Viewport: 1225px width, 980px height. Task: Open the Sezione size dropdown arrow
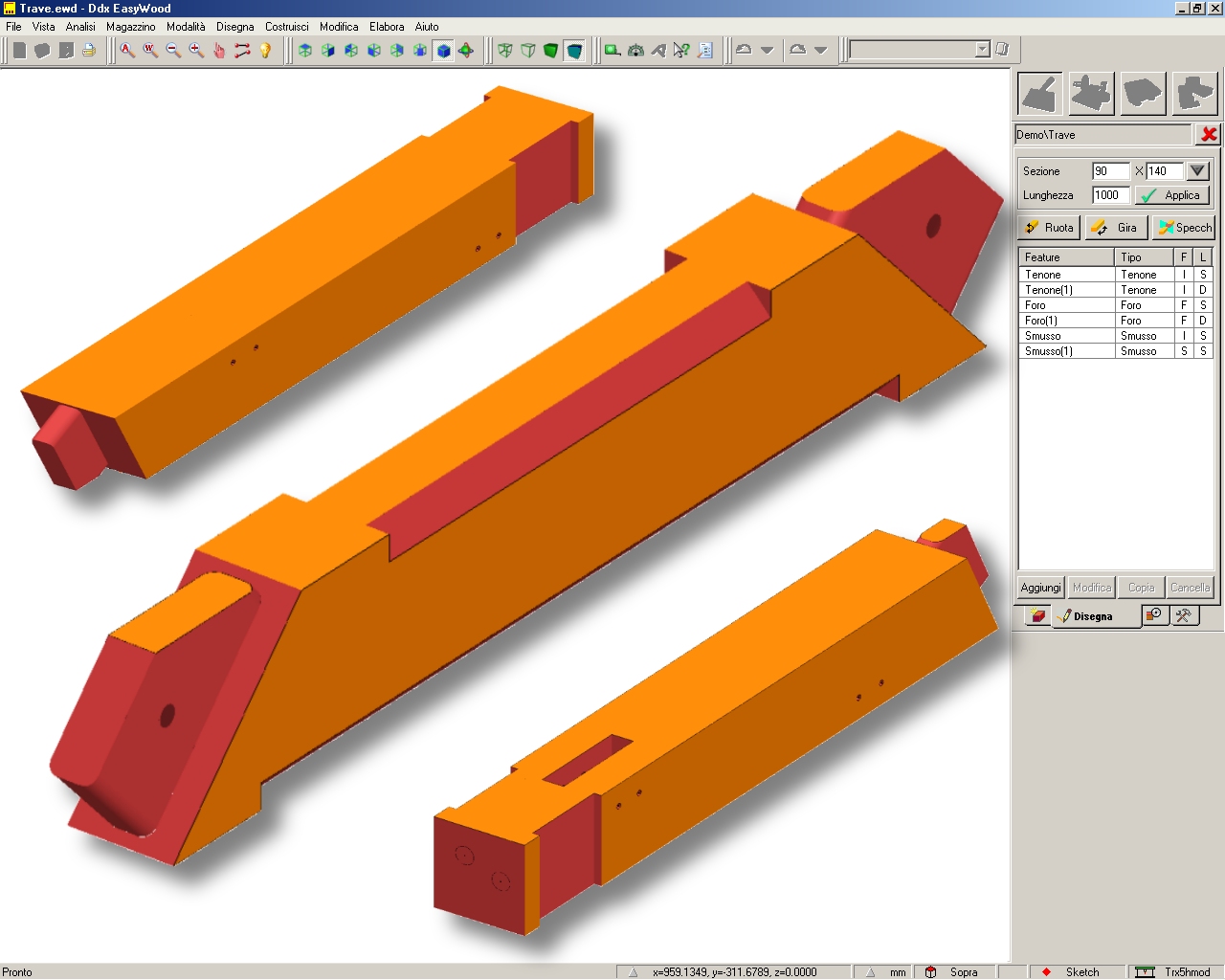coord(1197,171)
